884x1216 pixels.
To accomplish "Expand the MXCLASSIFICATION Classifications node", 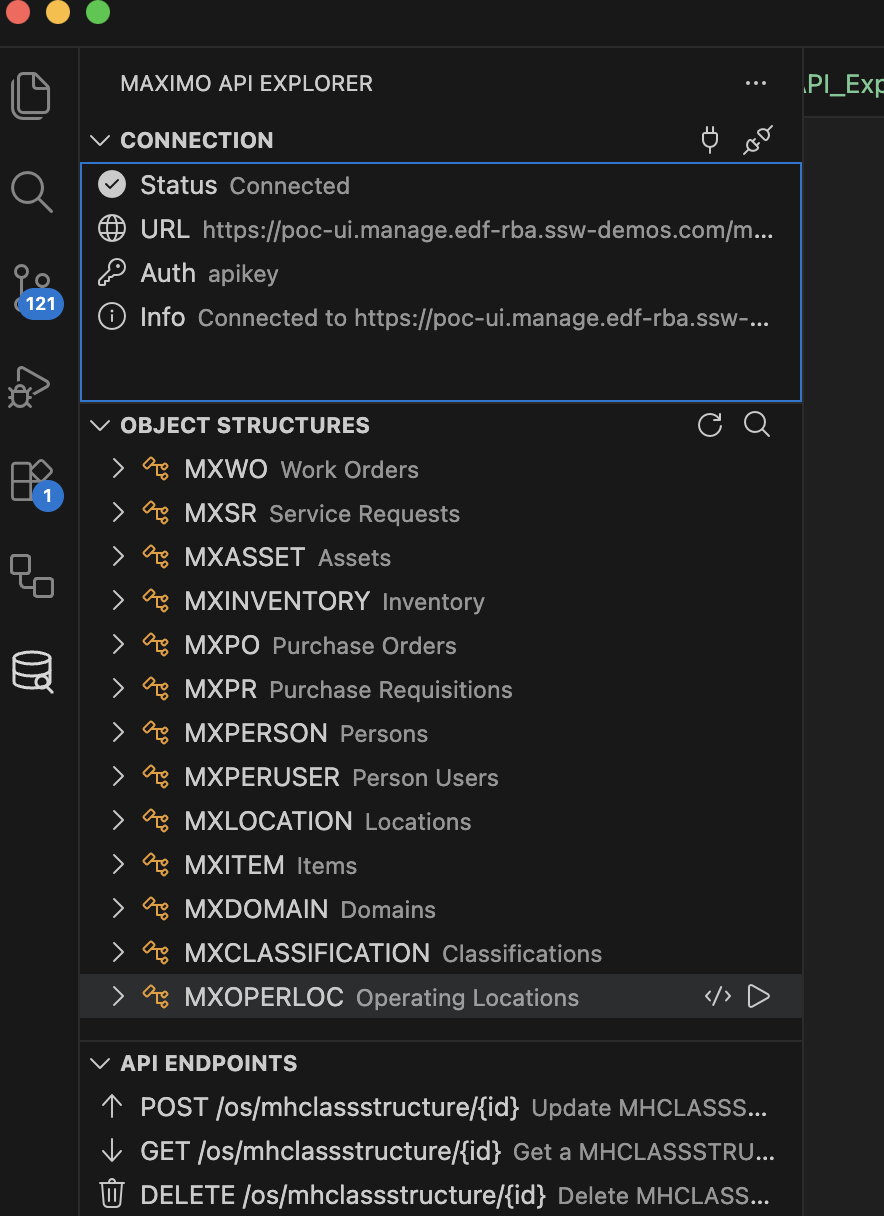I will point(118,953).
